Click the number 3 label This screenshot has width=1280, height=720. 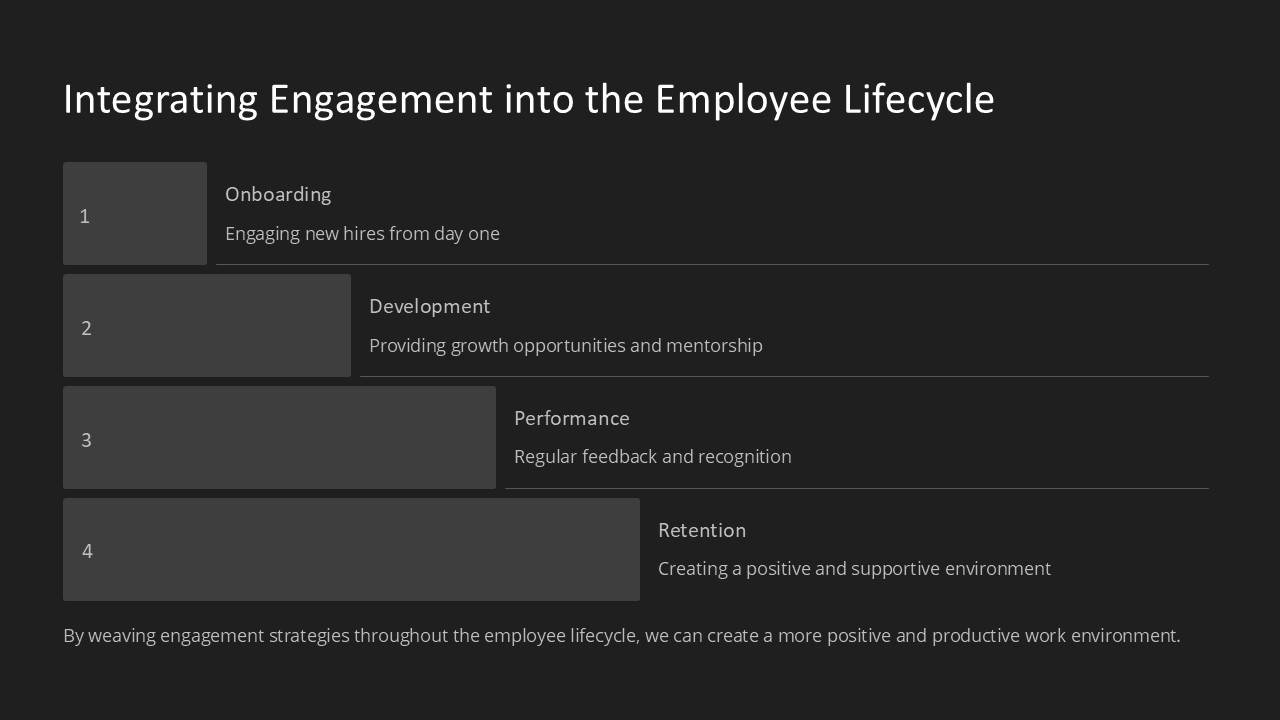pyautogui.click(x=86, y=440)
